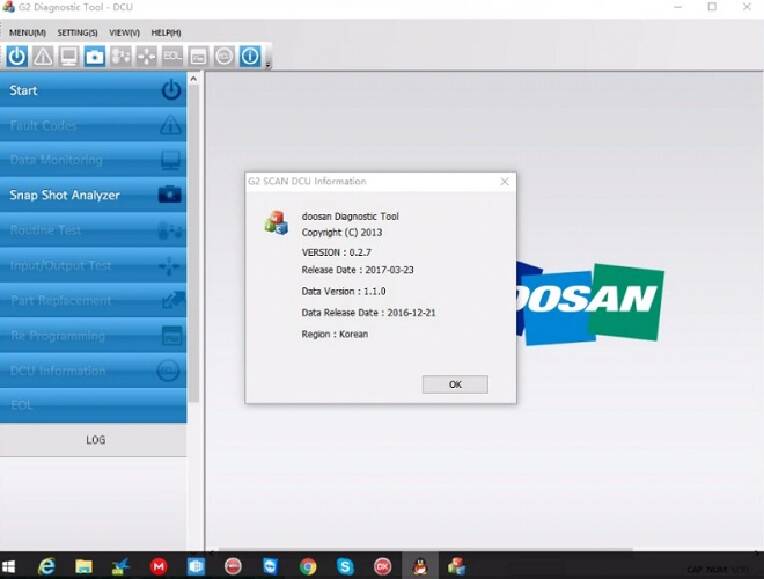Click the Start power icon in the toolbar
This screenshot has height=579, width=764.
[17, 57]
